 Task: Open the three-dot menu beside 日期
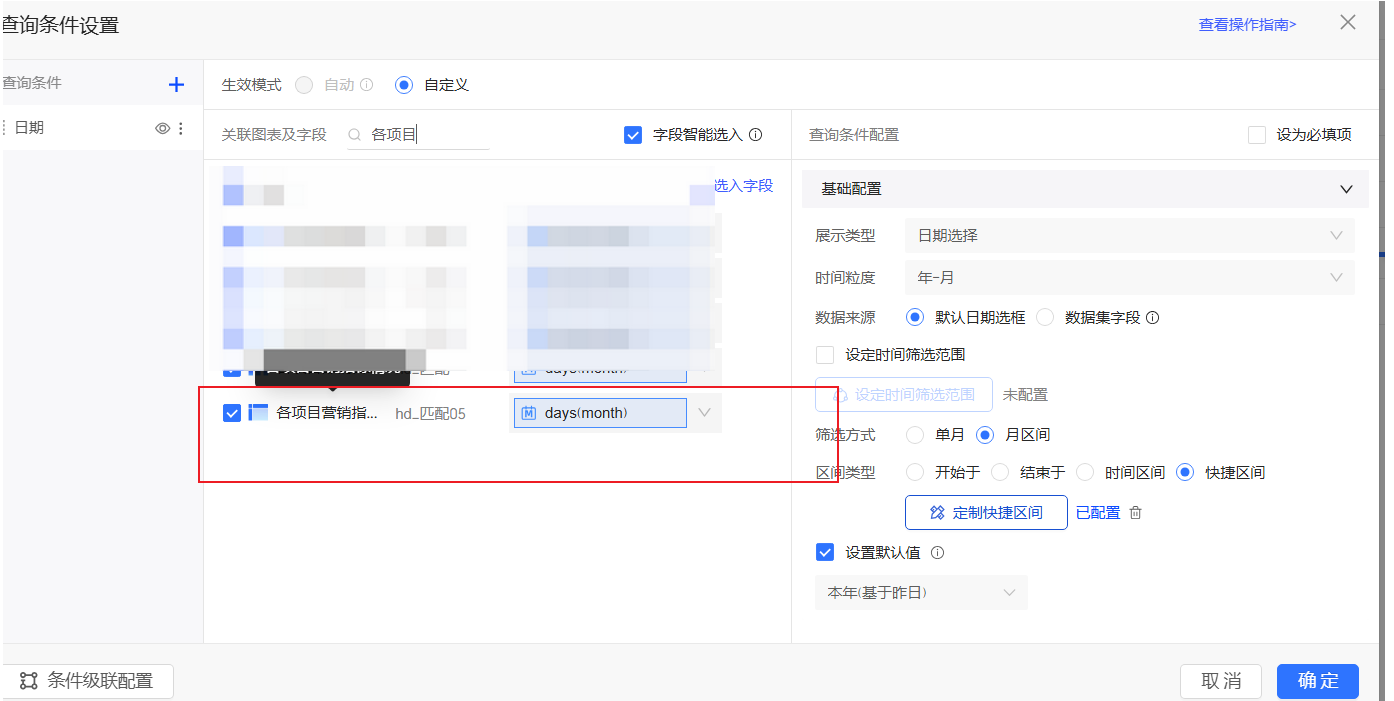(181, 128)
